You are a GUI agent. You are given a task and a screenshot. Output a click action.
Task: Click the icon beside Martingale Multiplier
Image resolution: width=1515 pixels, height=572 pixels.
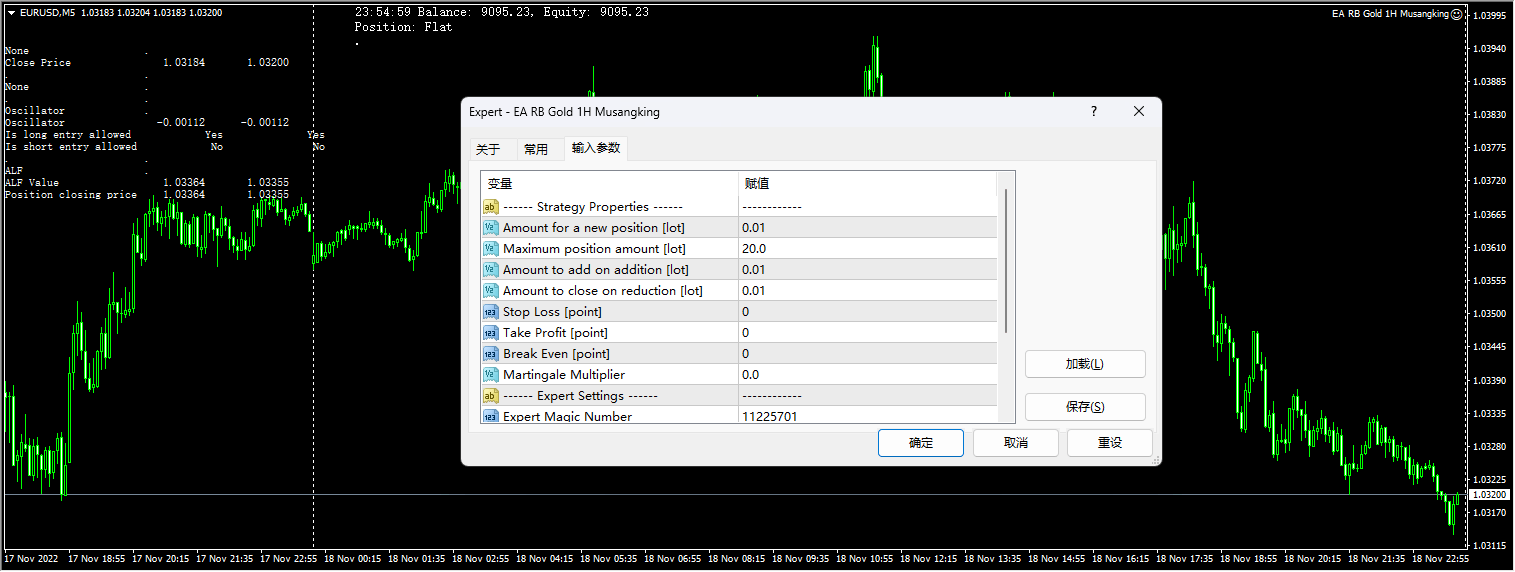click(491, 375)
